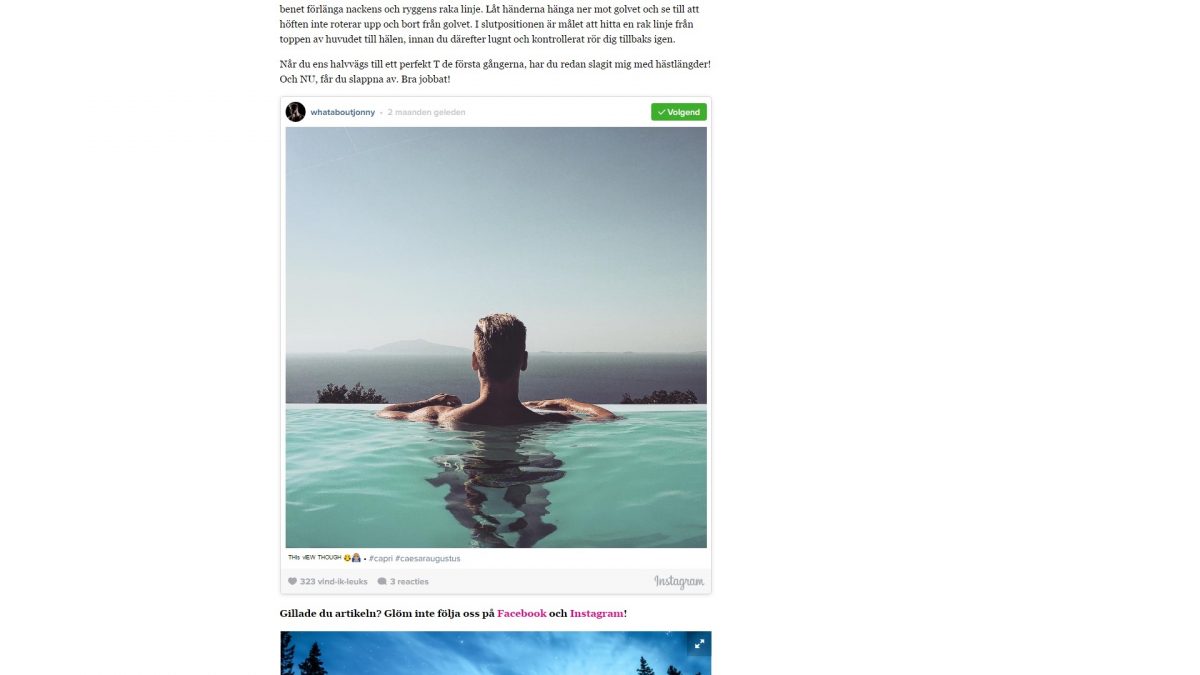Click the paragraph starting 'När du ens halvvägs'
Screen dimensions: 1200x675
click(x=495, y=71)
